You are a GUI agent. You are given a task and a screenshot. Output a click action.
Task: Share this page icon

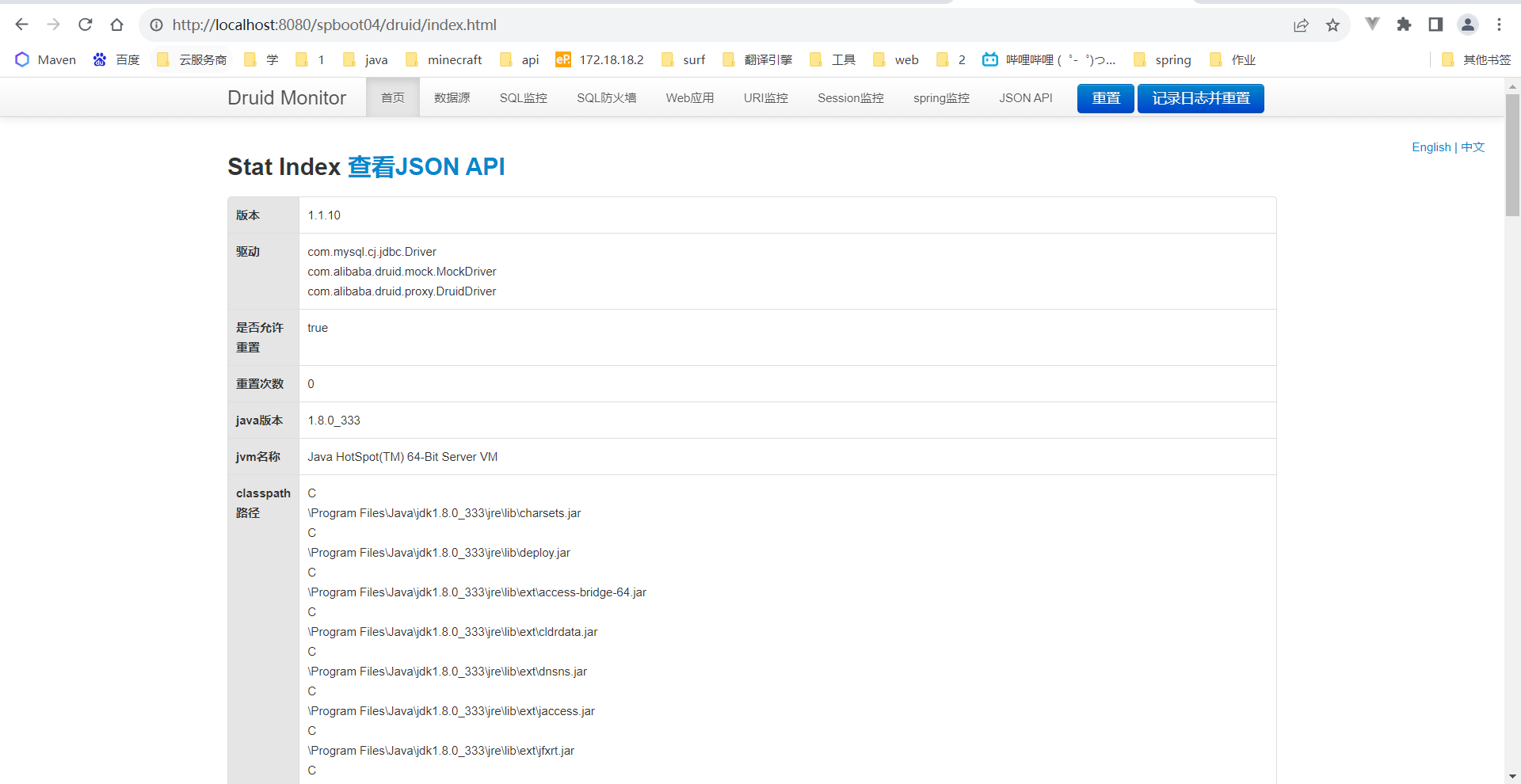pos(1301,25)
